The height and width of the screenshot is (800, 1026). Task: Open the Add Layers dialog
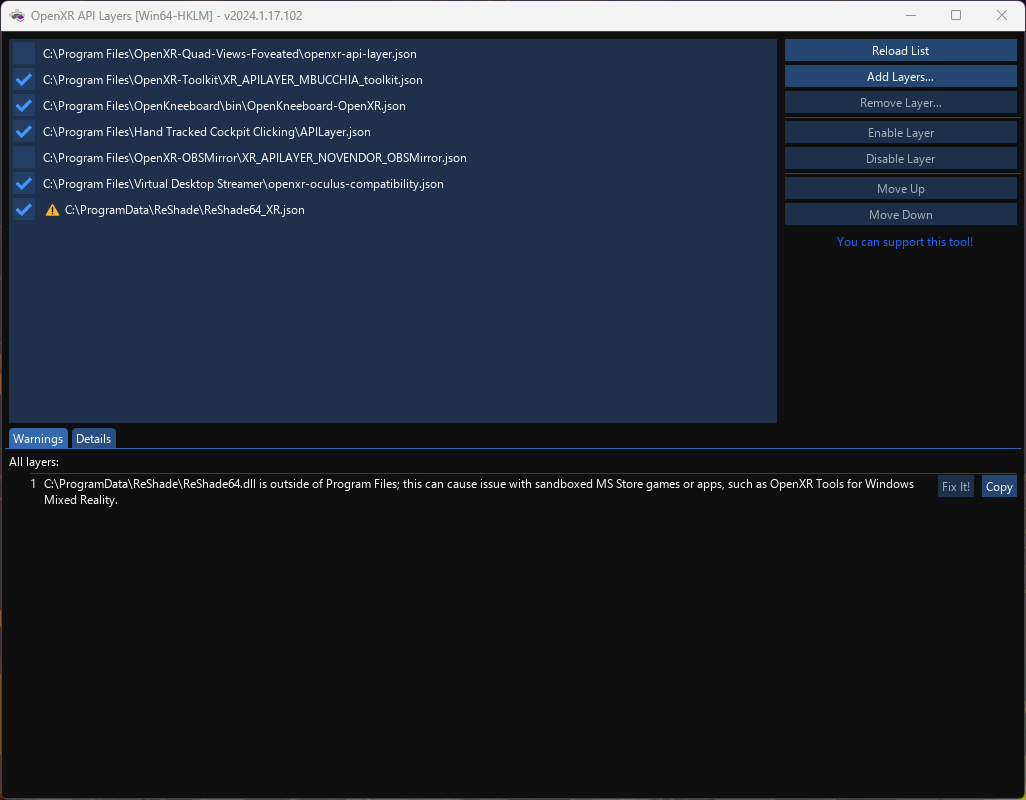(900, 77)
